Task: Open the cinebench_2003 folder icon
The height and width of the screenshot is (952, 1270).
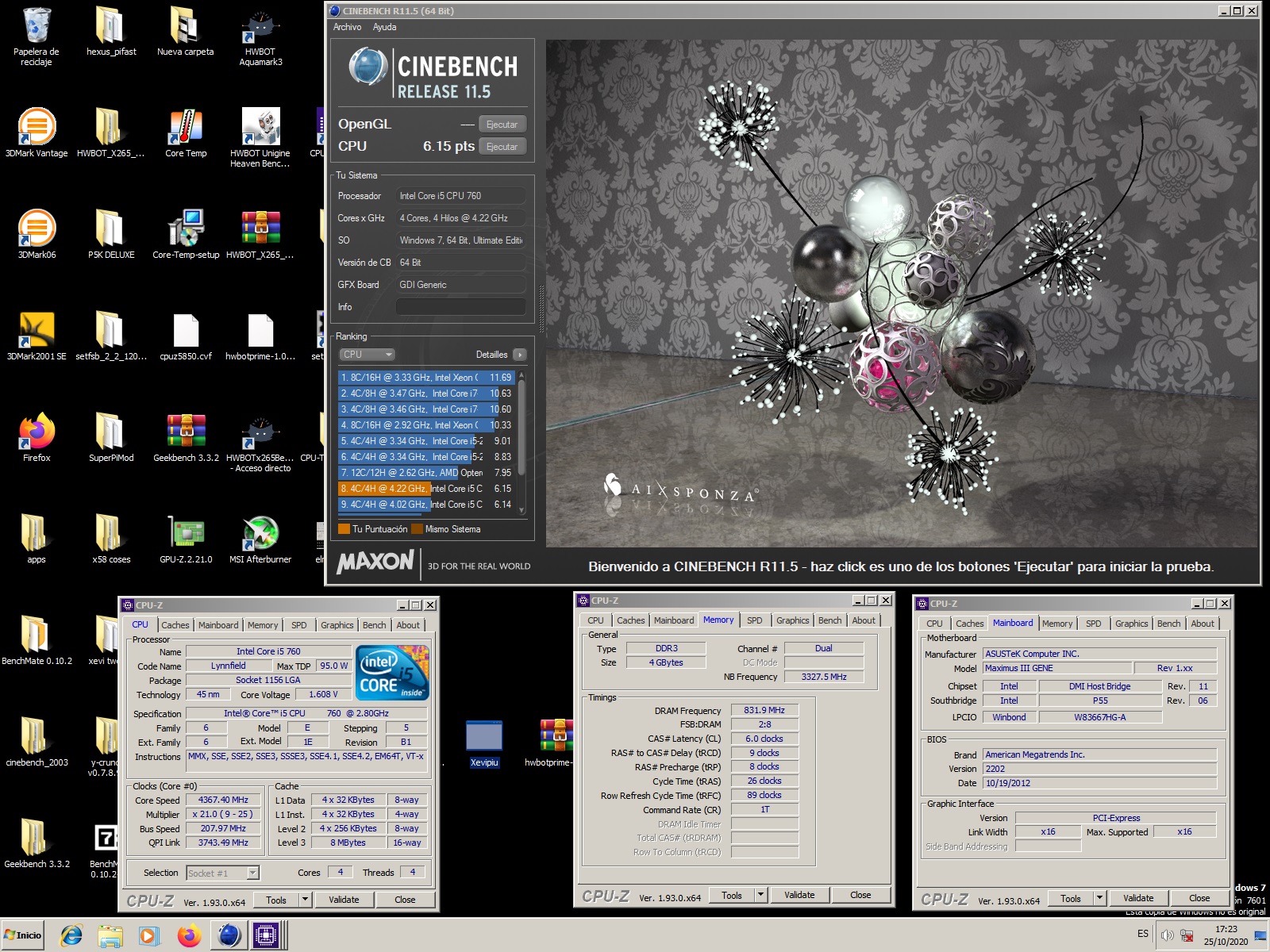Action: [37, 742]
